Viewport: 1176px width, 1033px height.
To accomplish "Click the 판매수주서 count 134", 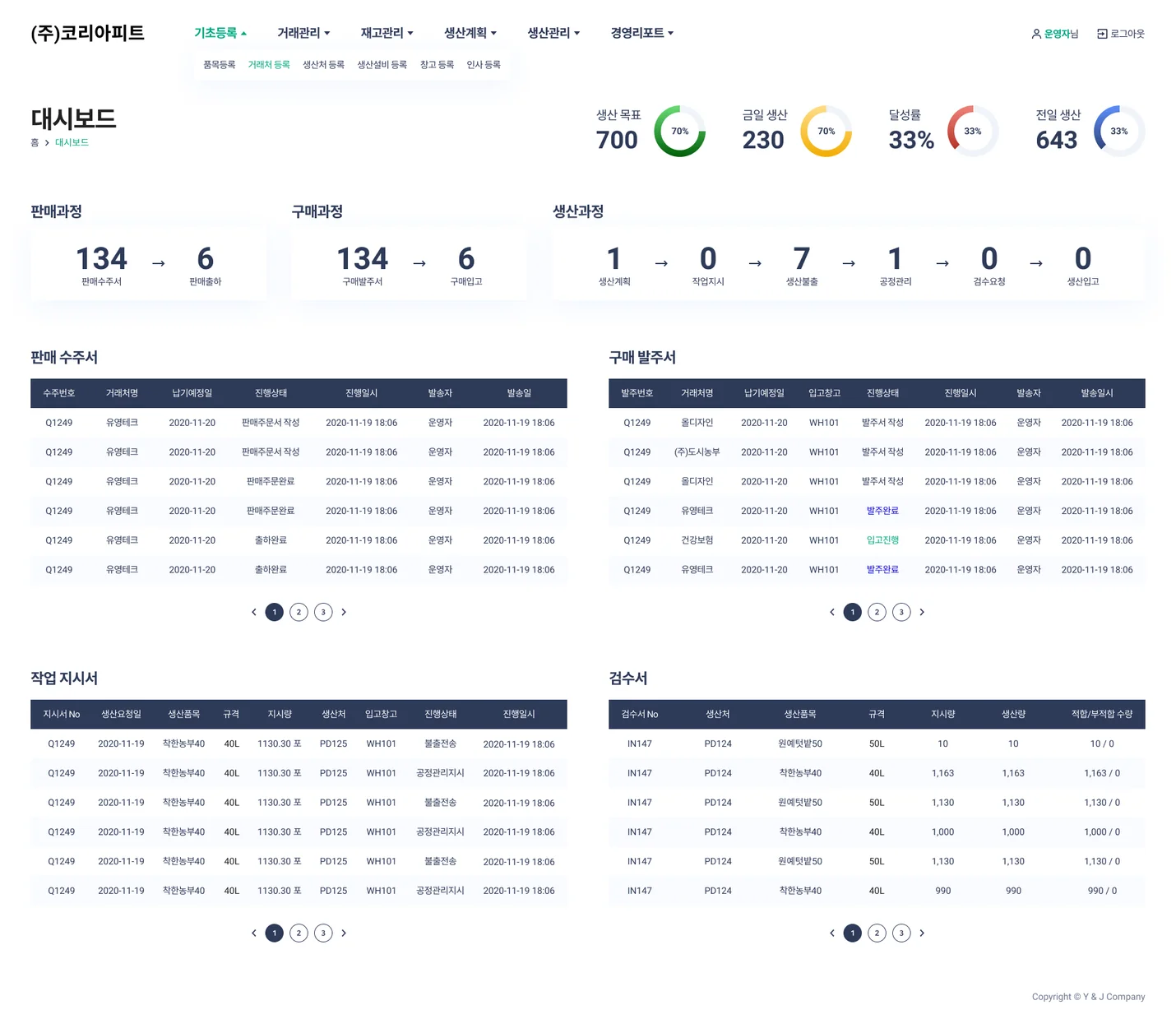I will click(102, 259).
